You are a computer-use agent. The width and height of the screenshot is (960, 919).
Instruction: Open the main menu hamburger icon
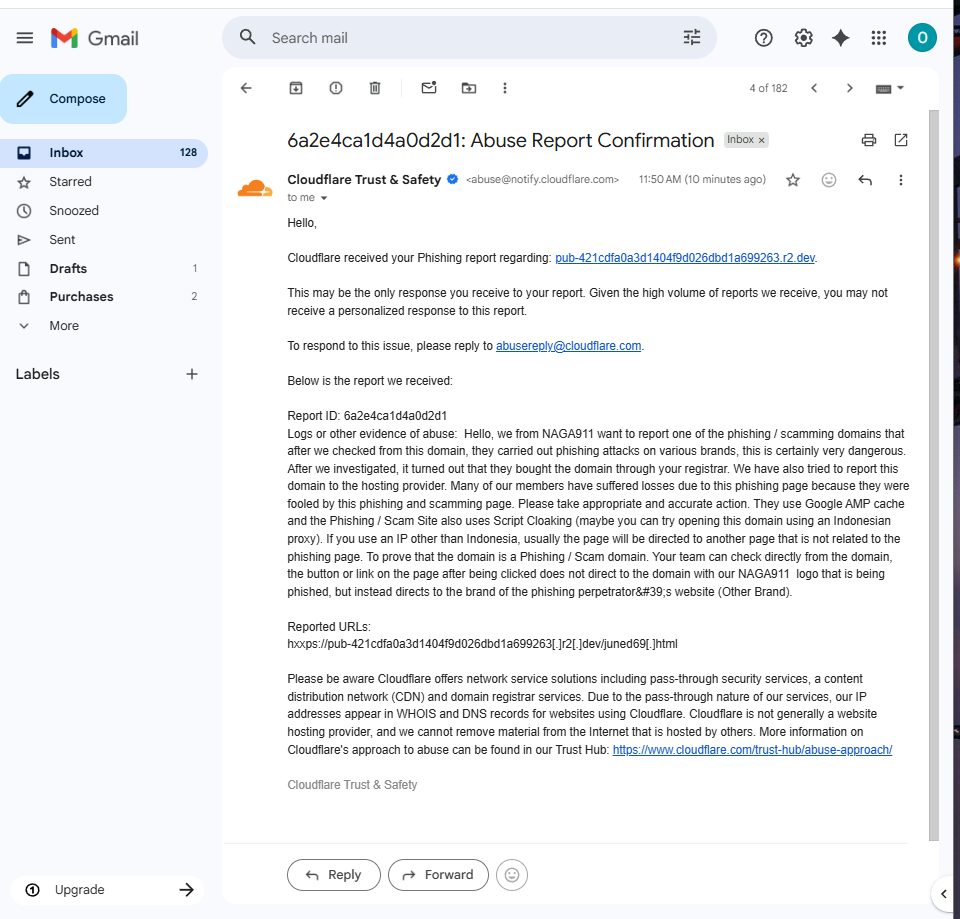coord(24,38)
